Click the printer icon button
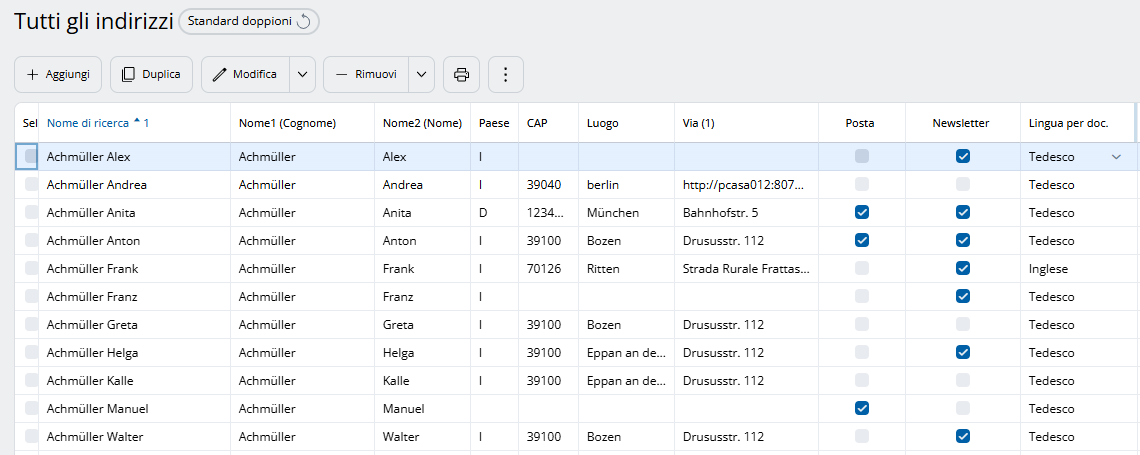The height and width of the screenshot is (455, 1140). (461, 75)
